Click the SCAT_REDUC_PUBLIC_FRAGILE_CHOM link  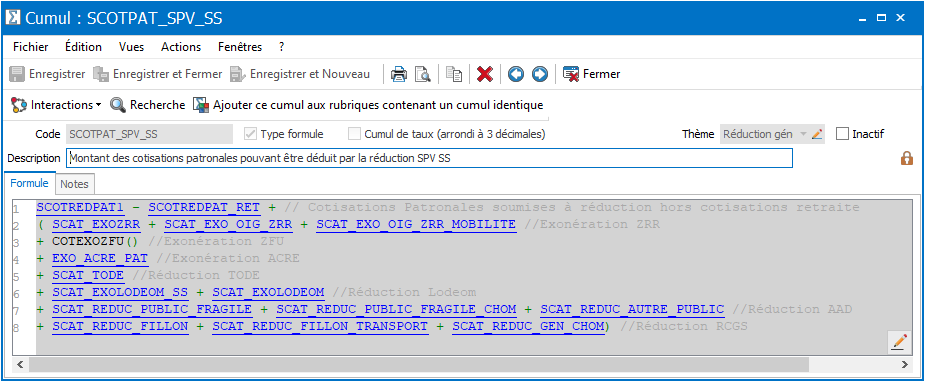pyautogui.click(x=396, y=309)
